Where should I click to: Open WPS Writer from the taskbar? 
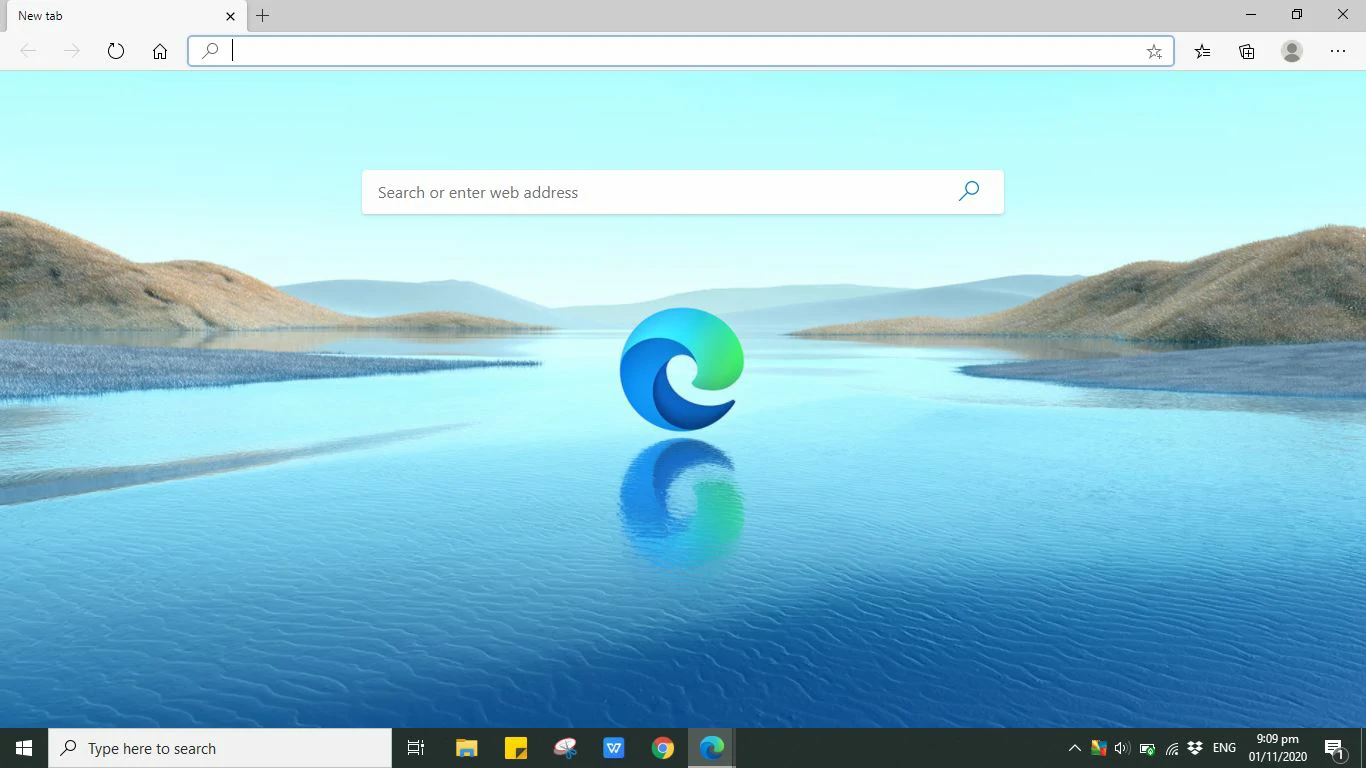pos(614,748)
